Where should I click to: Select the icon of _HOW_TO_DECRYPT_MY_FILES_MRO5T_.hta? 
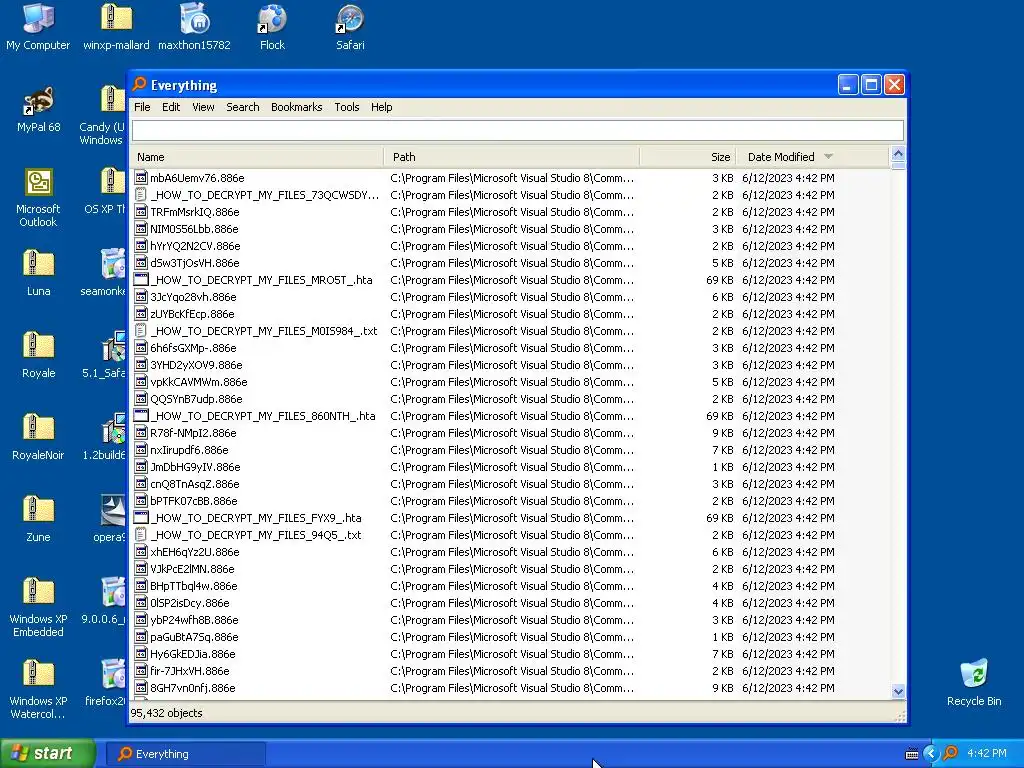pyautogui.click(x=140, y=280)
